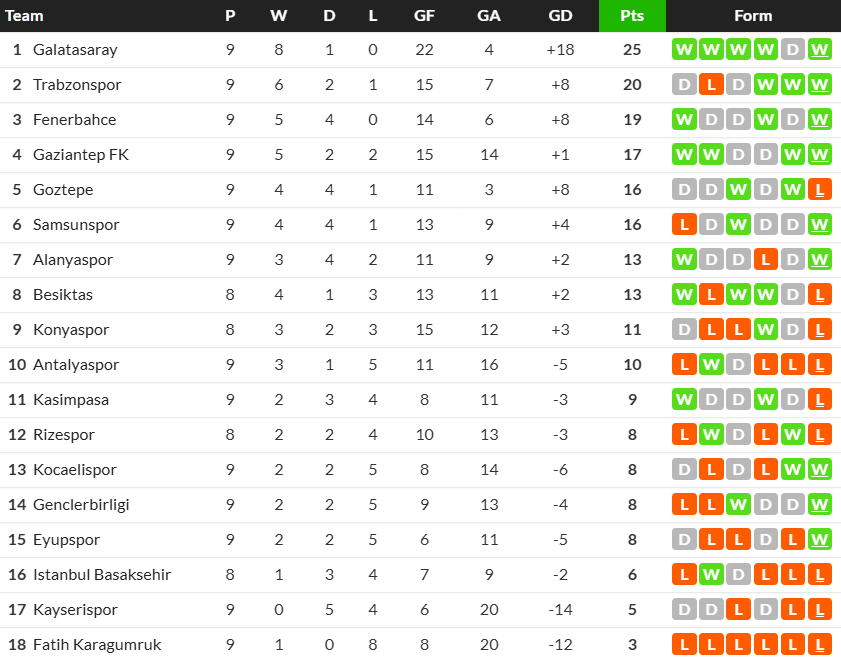The width and height of the screenshot is (841, 666).
Task: Click the Form column header
Action: coord(753,16)
